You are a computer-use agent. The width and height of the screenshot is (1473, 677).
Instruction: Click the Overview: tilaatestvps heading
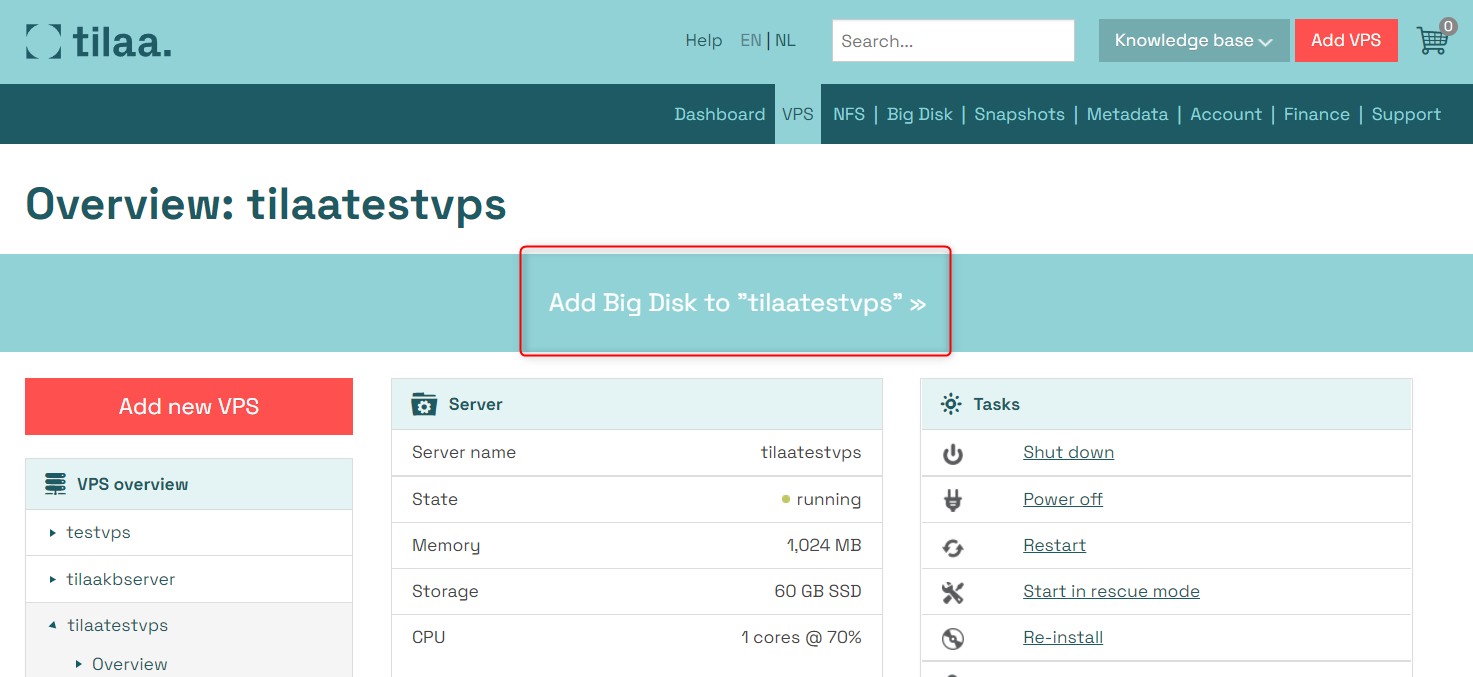point(266,204)
